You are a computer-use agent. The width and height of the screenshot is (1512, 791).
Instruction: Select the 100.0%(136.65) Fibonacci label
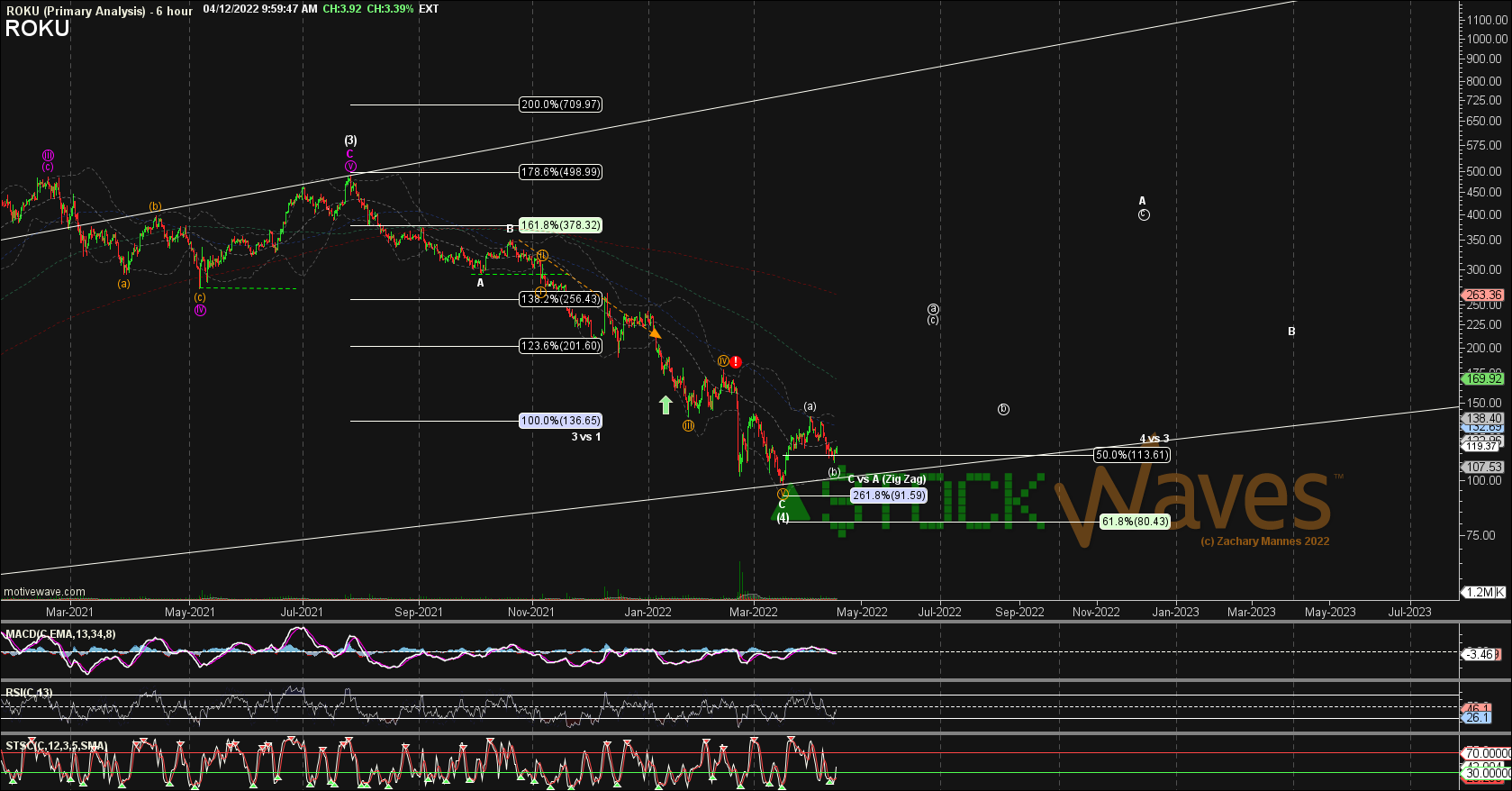(x=560, y=421)
